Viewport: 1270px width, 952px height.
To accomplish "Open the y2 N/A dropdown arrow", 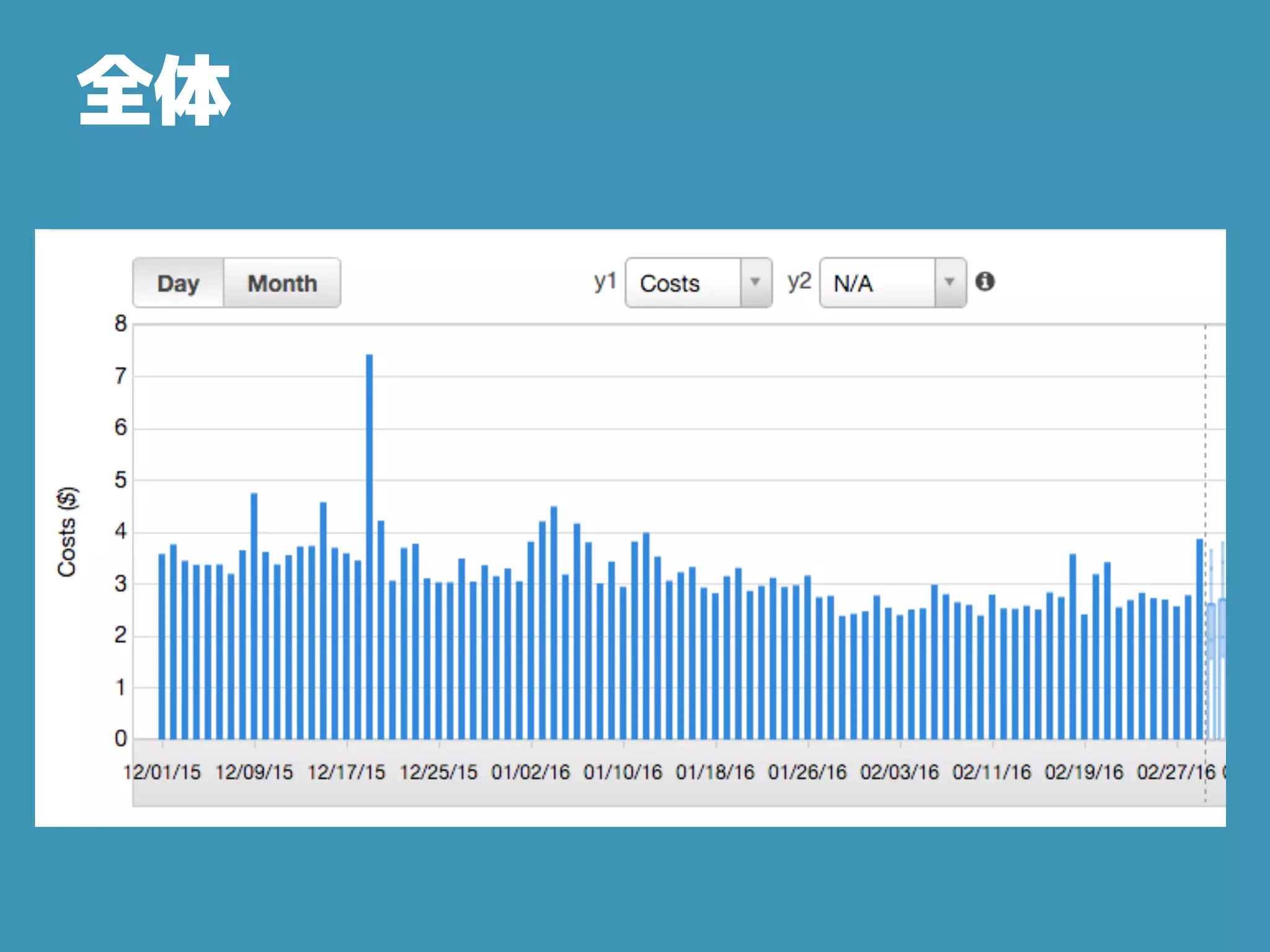I will (949, 283).
